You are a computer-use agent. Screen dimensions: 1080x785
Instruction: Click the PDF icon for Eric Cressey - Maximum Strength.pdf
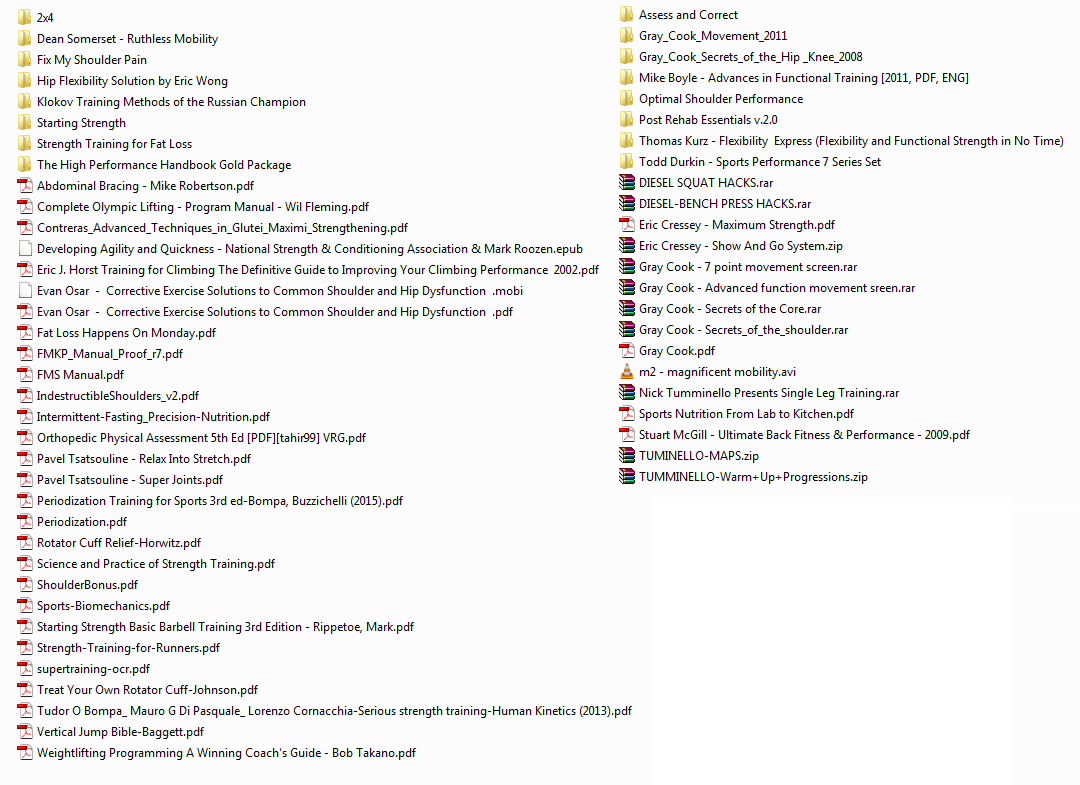pos(627,224)
